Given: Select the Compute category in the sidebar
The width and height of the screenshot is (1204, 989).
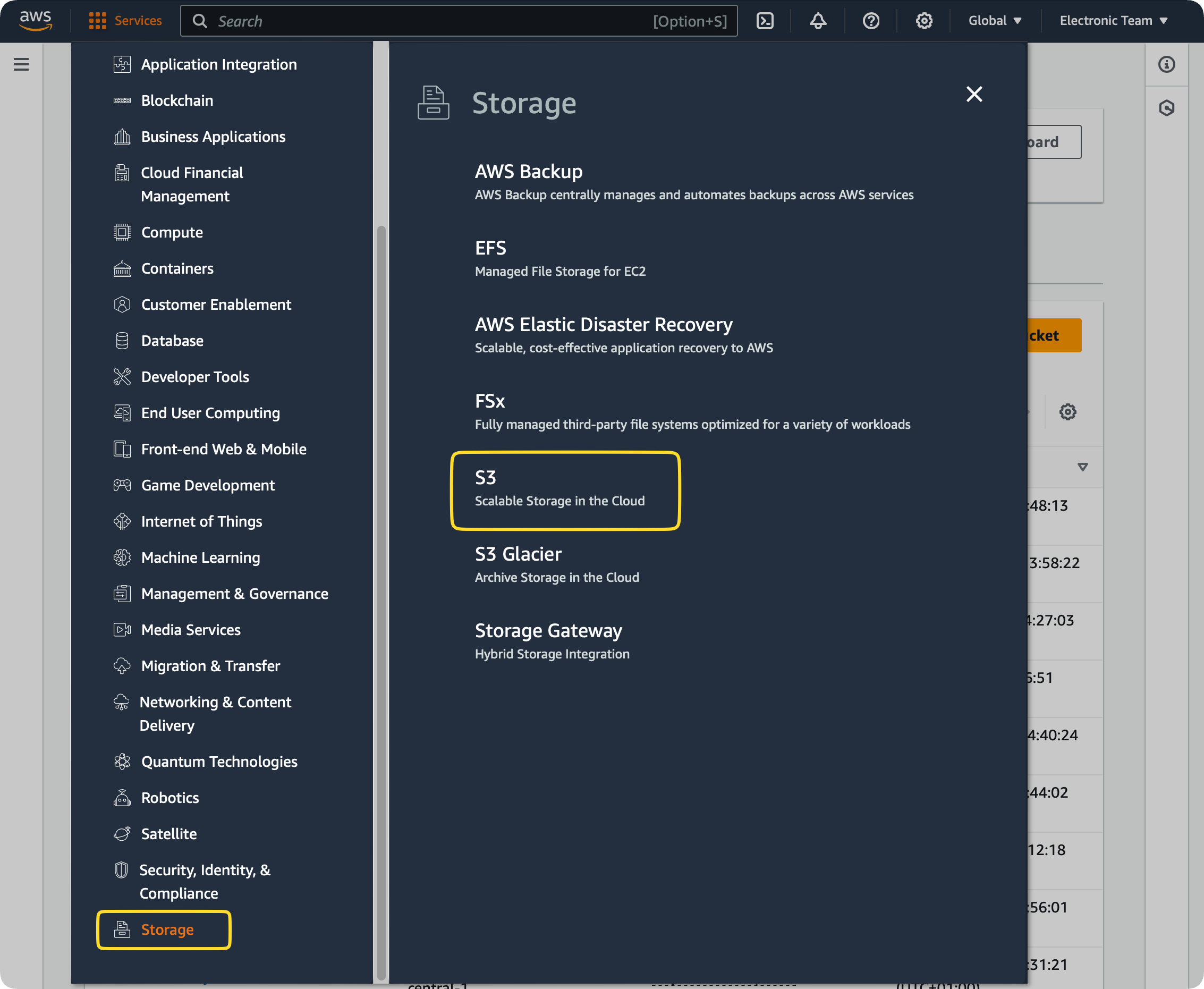Looking at the screenshot, I should (x=172, y=232).
